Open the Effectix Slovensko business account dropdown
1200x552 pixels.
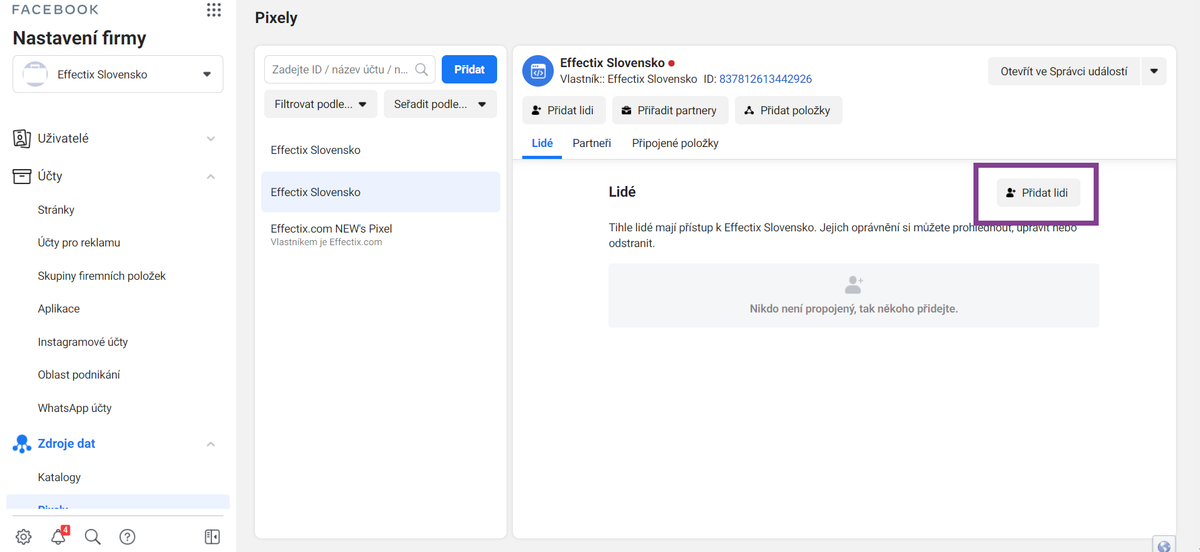pos(118,74)
